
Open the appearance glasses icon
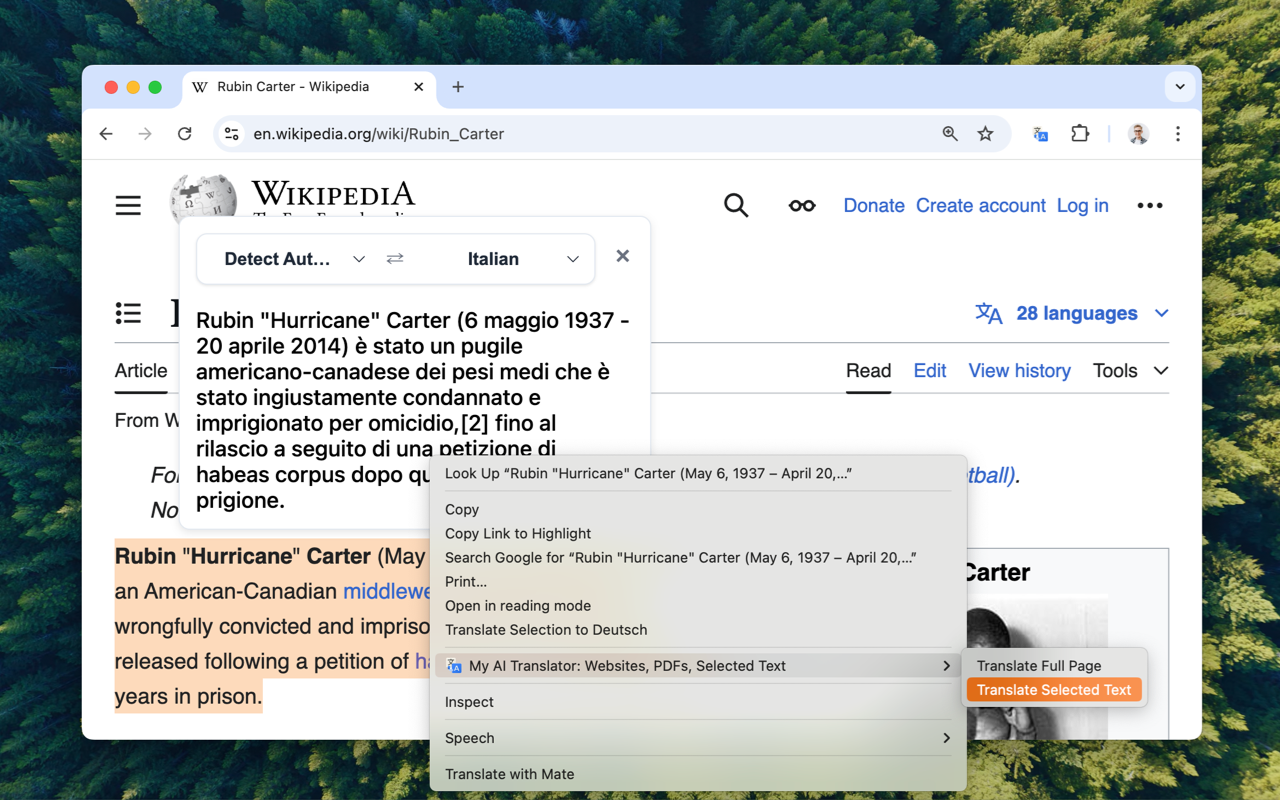click(x=801, y=206)
